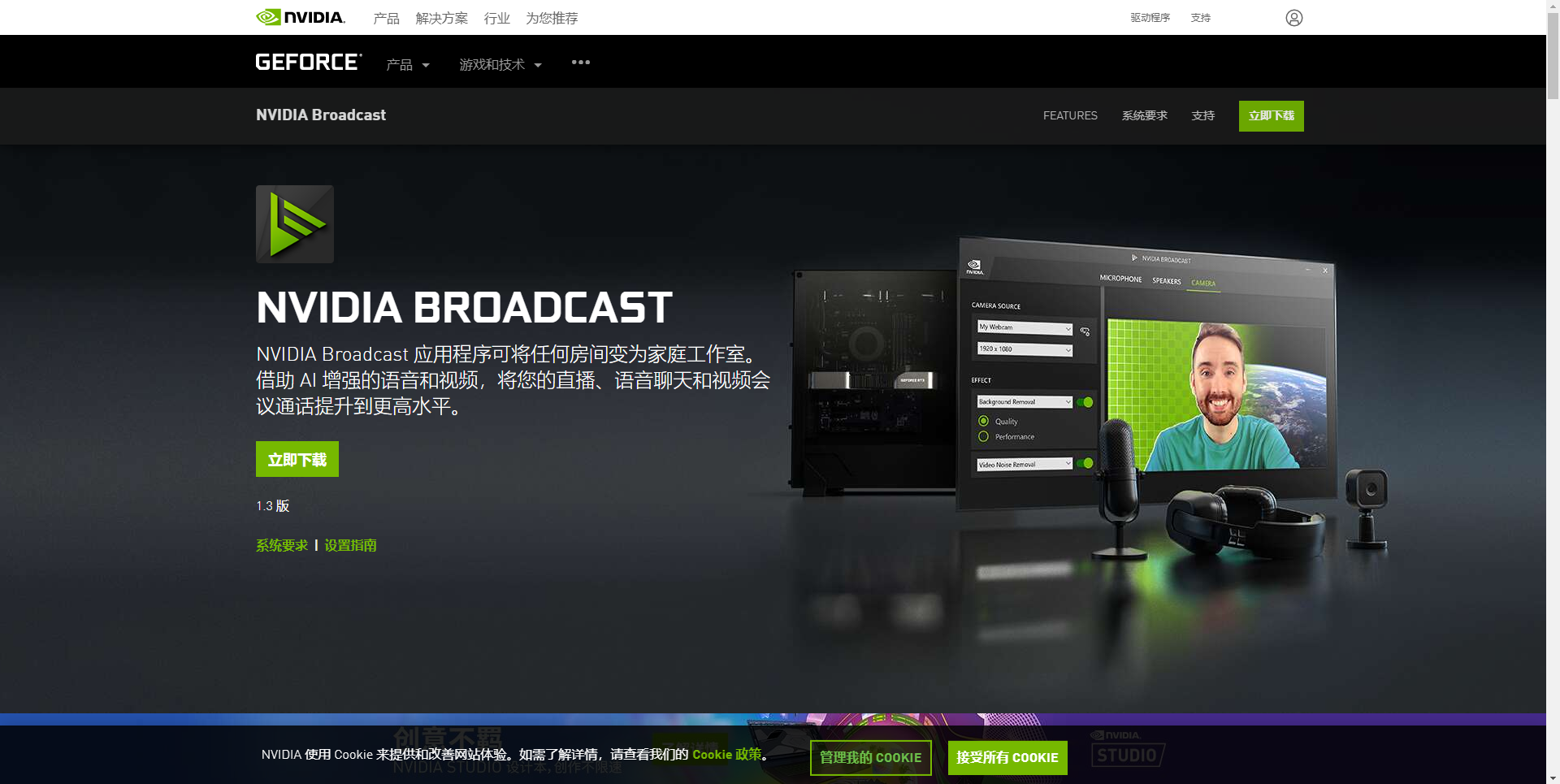Image resolution: width=1560 pixels, height=784 pixels.
Task: Click the NVIDIA eye logo in app mockup
Action: (974, 267)
